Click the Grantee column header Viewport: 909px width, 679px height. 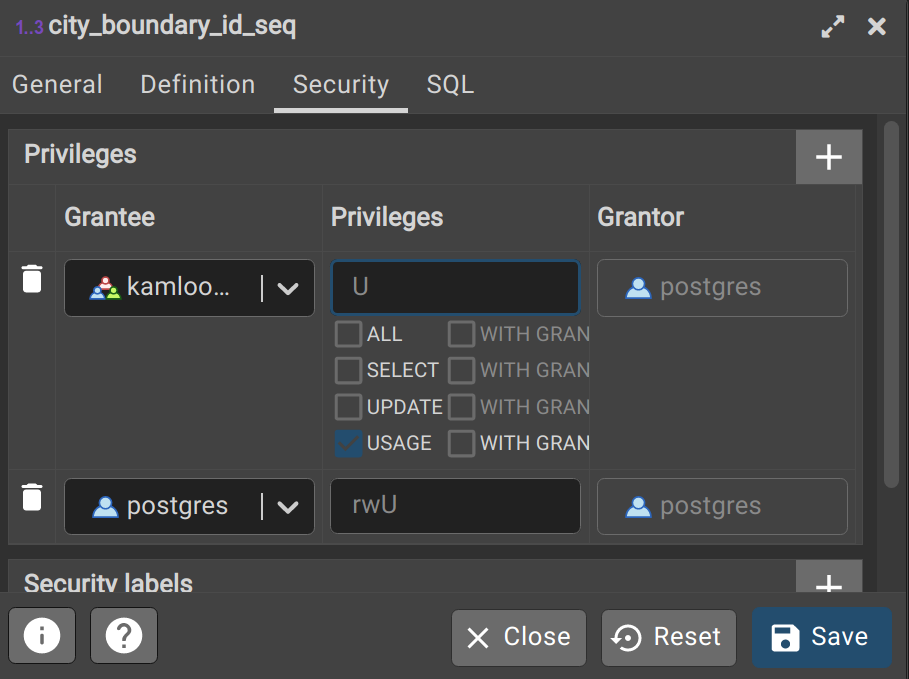point(110,217)
